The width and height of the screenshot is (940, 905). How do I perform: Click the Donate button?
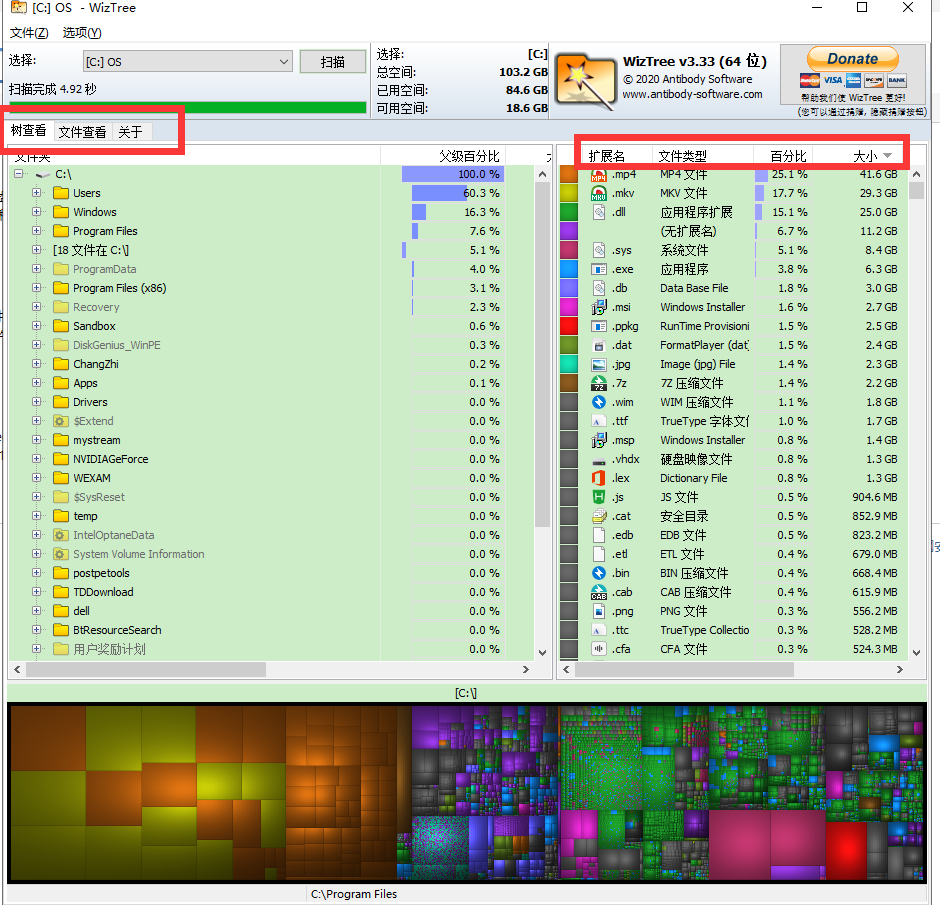point(852,59)
